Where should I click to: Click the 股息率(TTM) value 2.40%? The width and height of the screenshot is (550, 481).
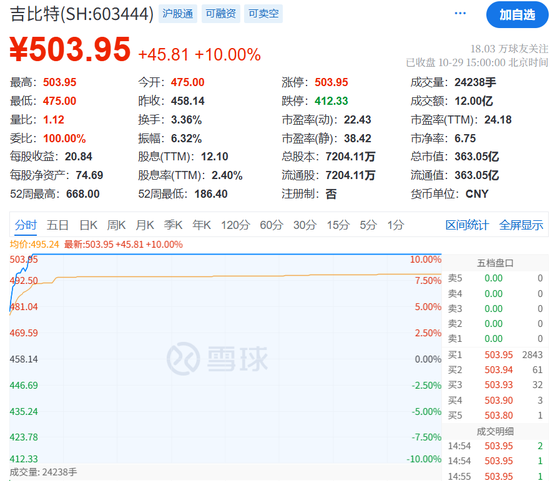click(227, 175)
